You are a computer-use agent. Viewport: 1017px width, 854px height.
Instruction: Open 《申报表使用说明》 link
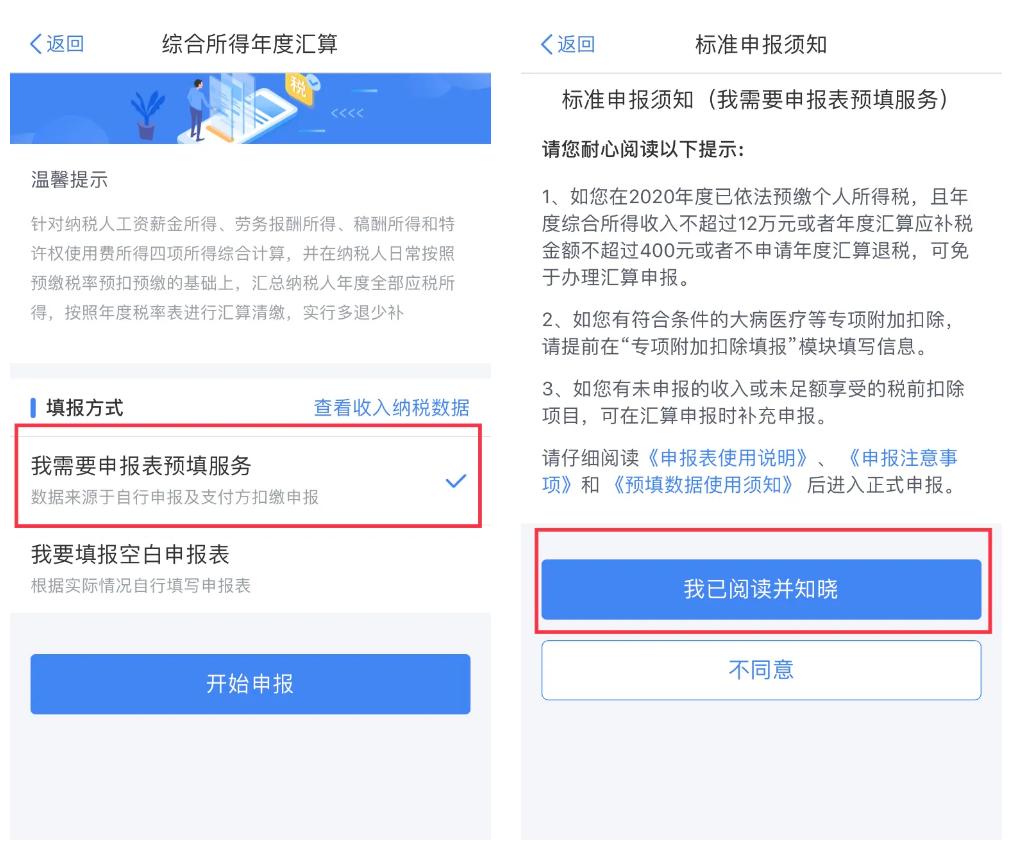click(728, 458)
